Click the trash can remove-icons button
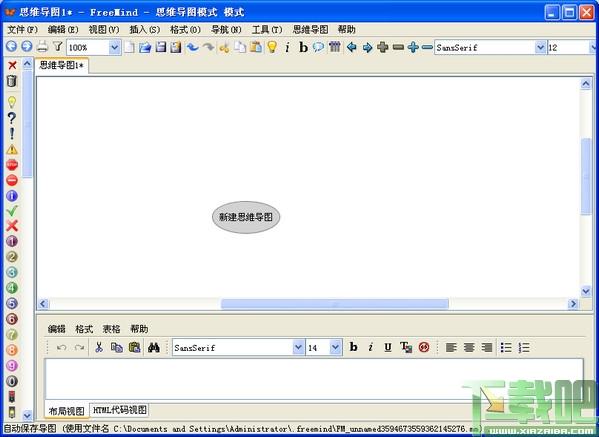Viewport: 599px width, 437px height. (x=12, y=81)
